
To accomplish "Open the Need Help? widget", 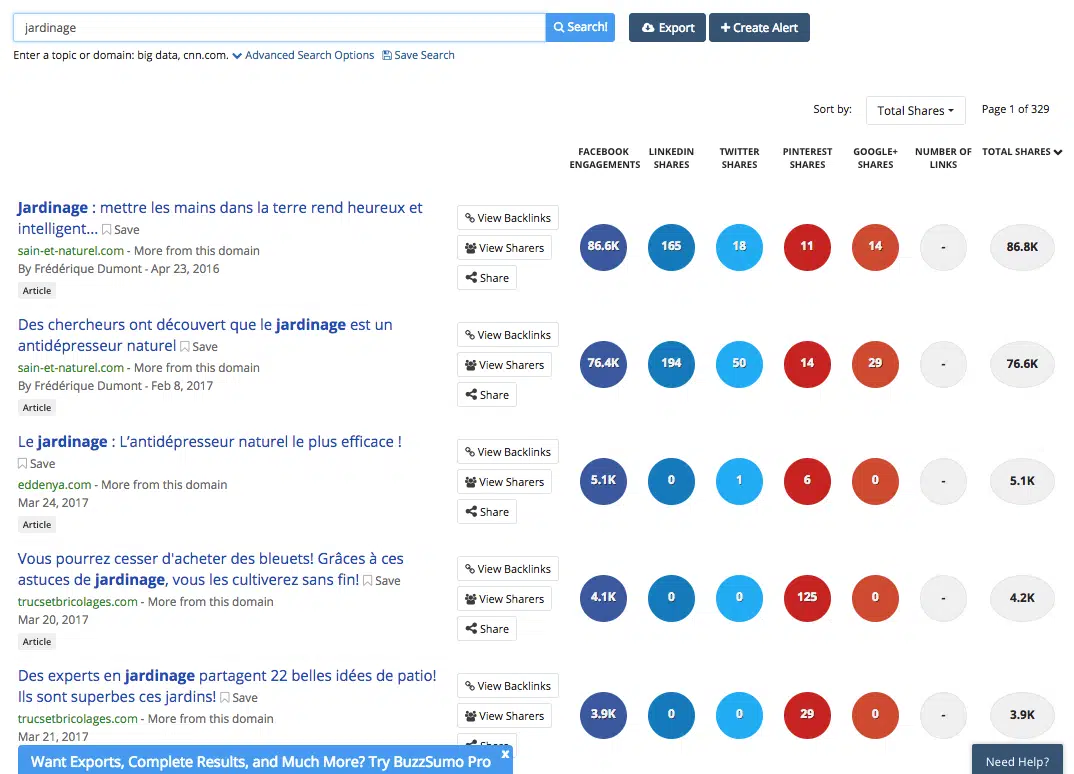I will click(x=1017, y=761).
